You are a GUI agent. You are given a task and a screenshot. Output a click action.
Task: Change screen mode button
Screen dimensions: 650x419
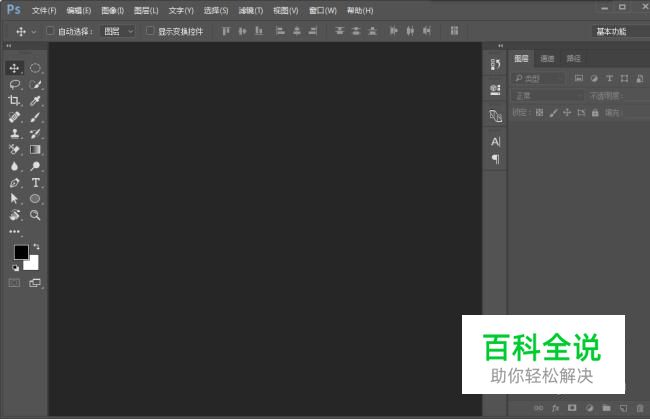coord(35,283)
